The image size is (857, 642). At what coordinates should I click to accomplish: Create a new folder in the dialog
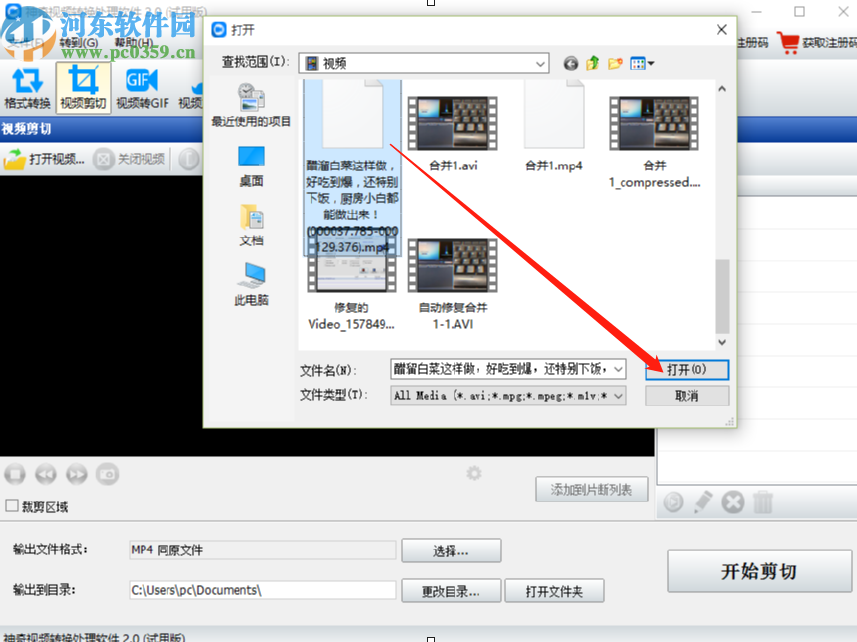pyautogui.click(x=615, y=63)
